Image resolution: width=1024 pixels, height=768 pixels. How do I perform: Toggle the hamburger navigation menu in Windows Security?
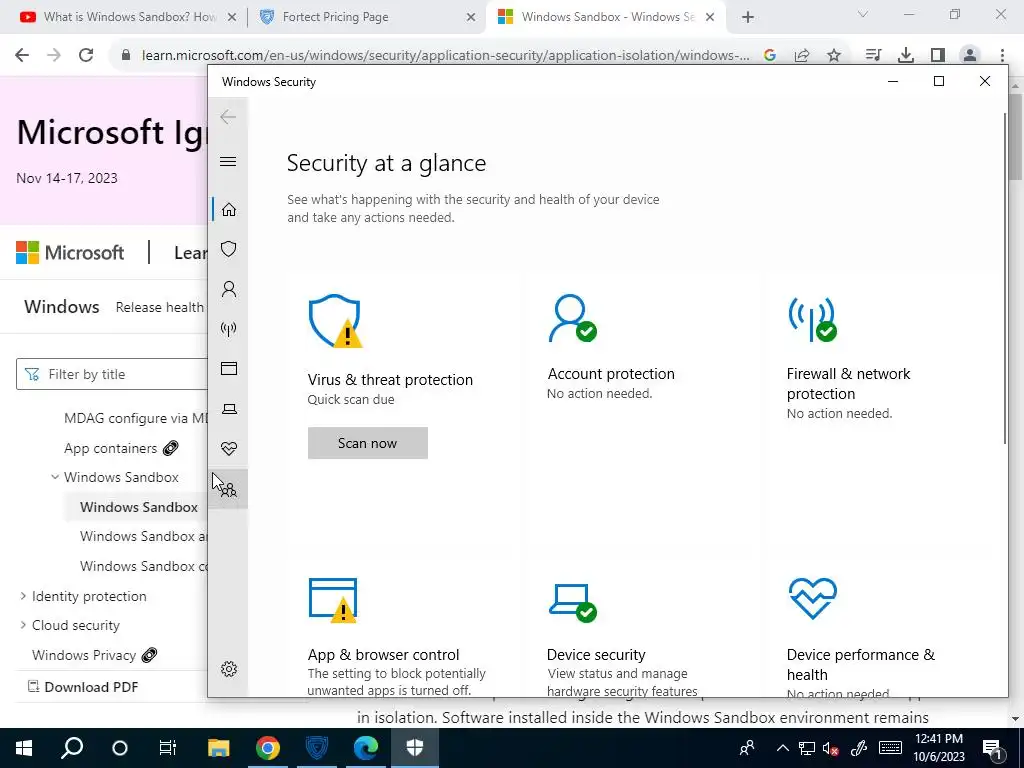(x=228, y=161)
